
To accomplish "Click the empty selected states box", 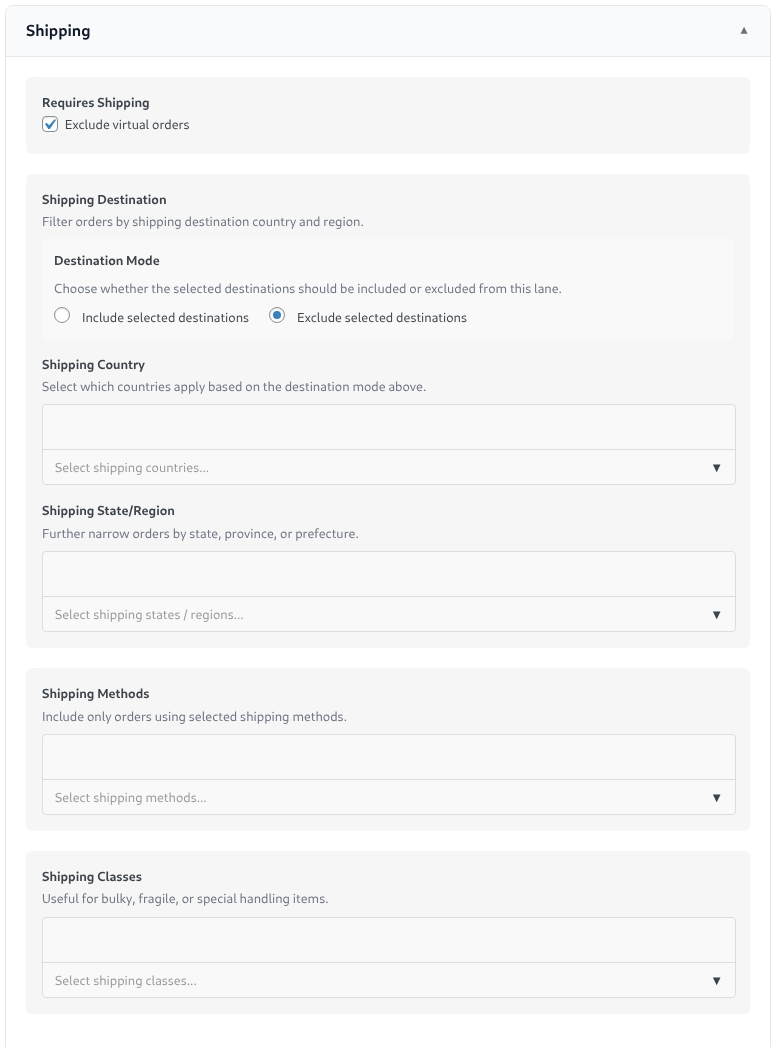I will click(388, 575).
